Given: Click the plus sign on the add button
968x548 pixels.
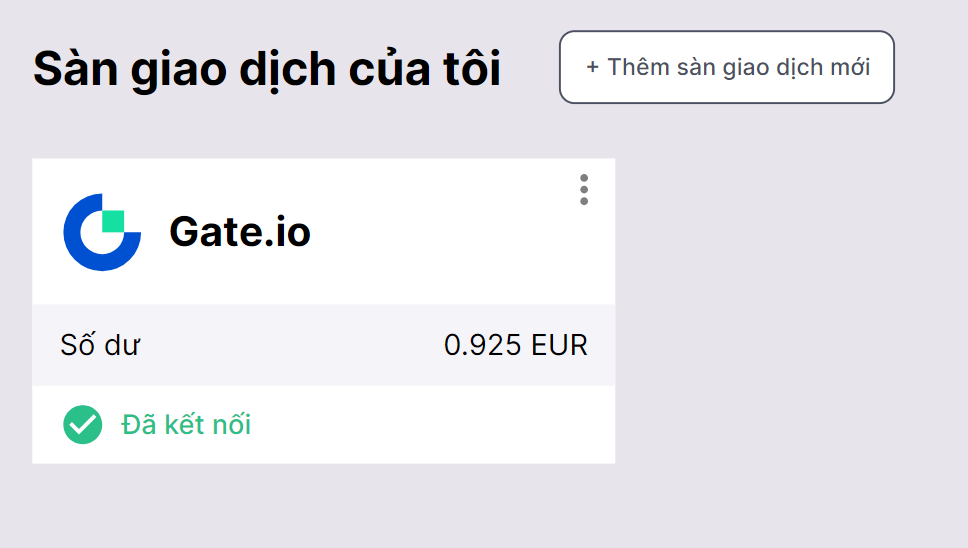Looking at the screenshot, I should 593,67.
